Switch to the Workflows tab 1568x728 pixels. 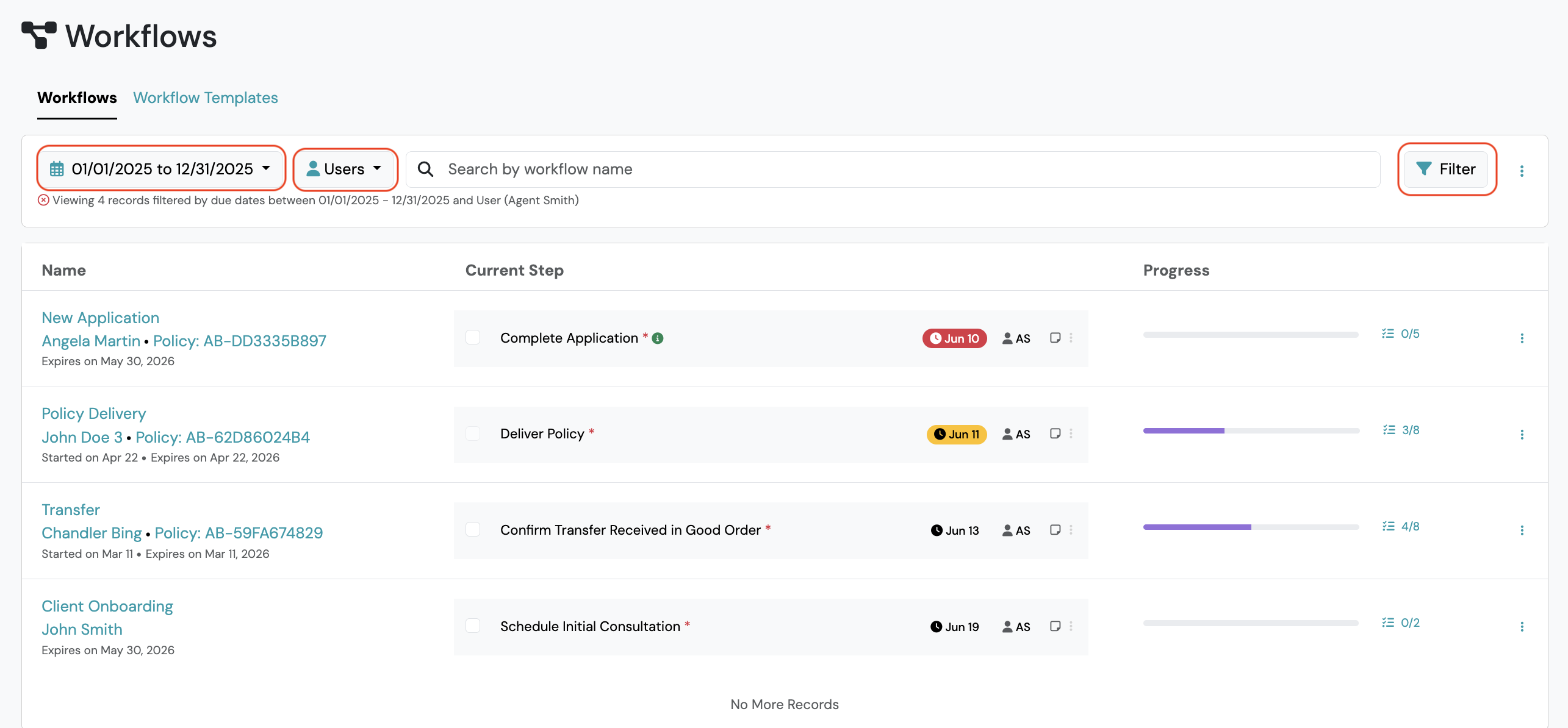[77, 98]
